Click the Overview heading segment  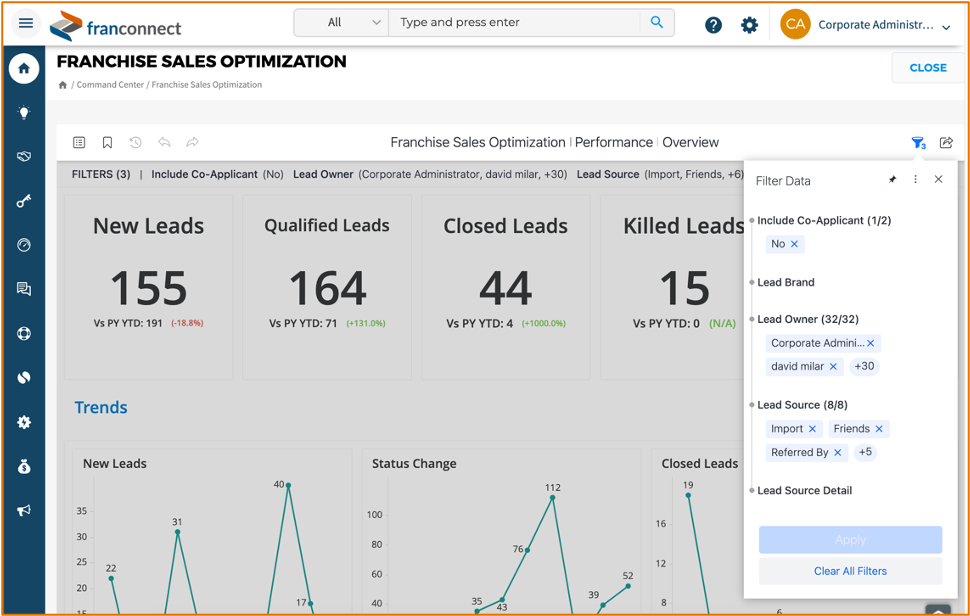coord(690,142)
